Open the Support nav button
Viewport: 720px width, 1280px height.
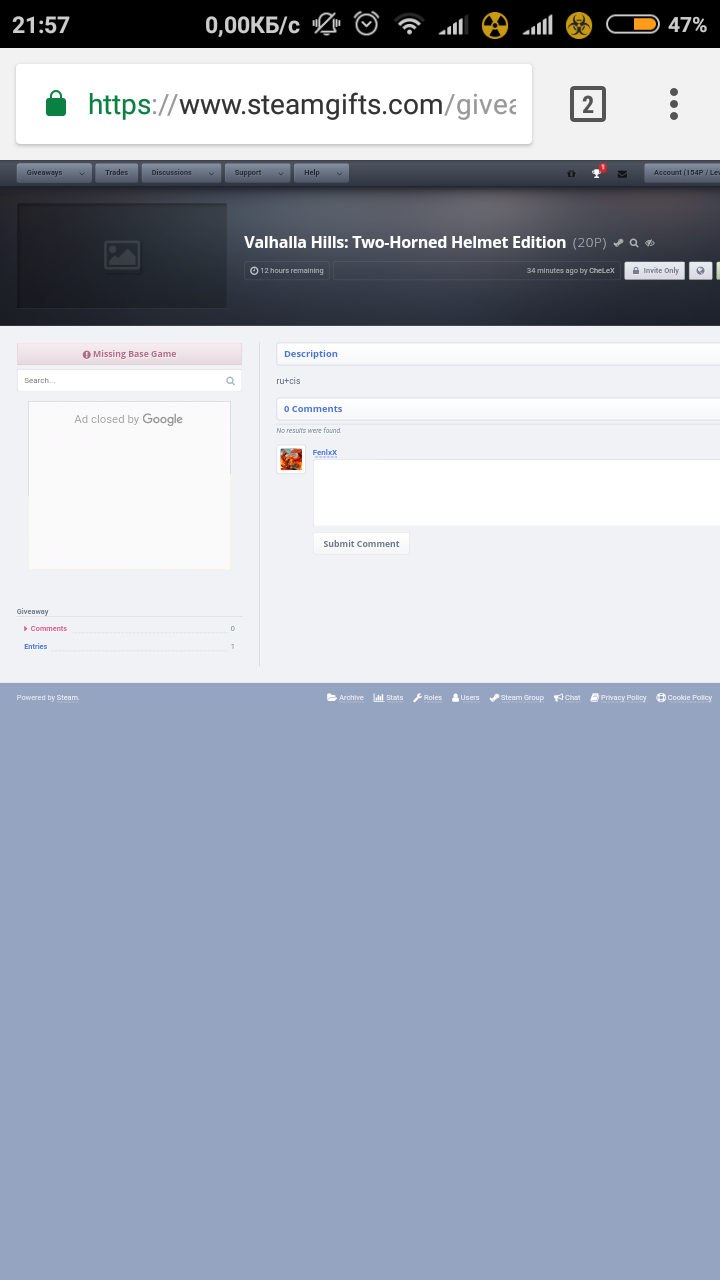[248, 173]
